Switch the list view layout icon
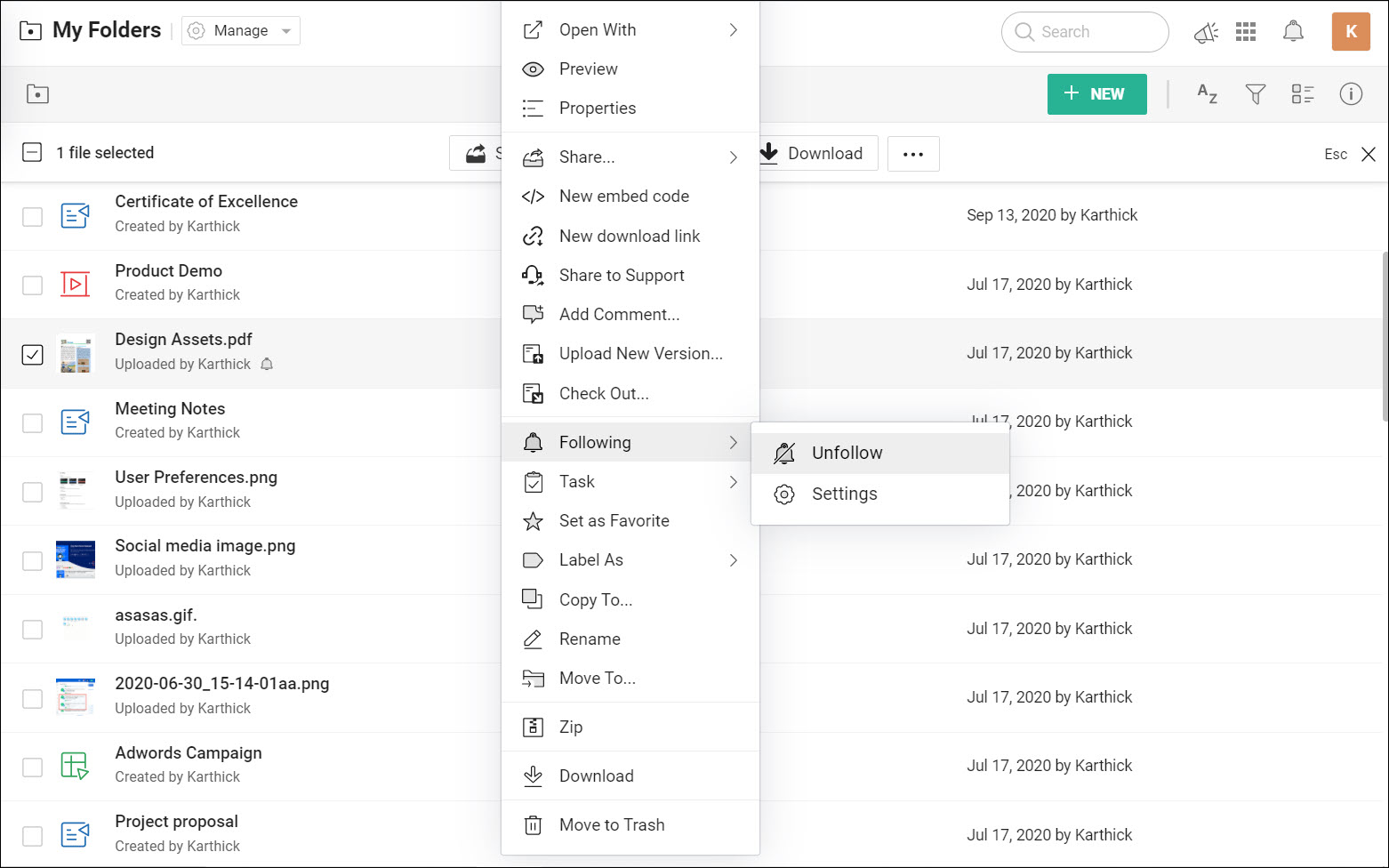 point(1303,94)
